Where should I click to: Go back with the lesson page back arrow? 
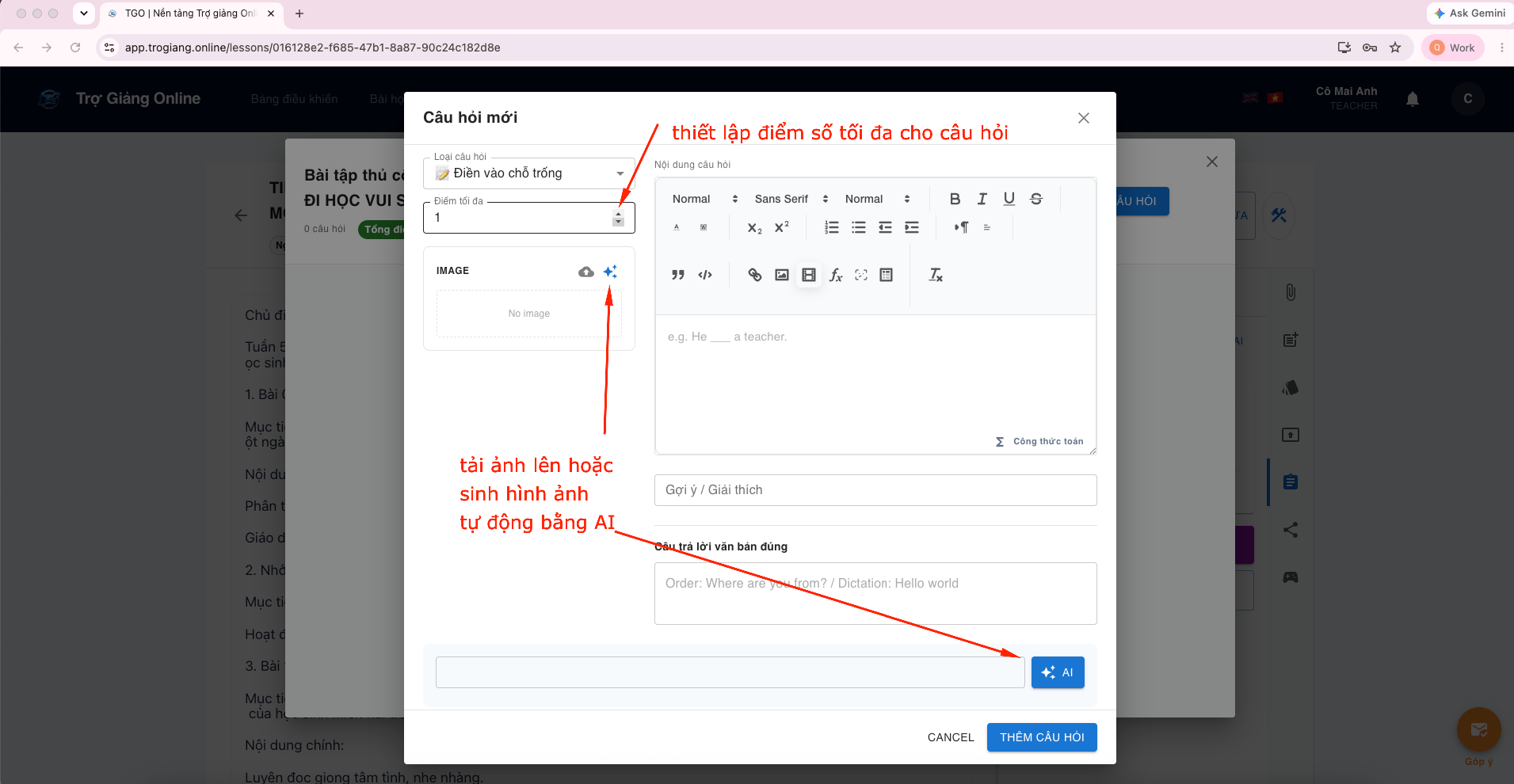tap(242, 215)
